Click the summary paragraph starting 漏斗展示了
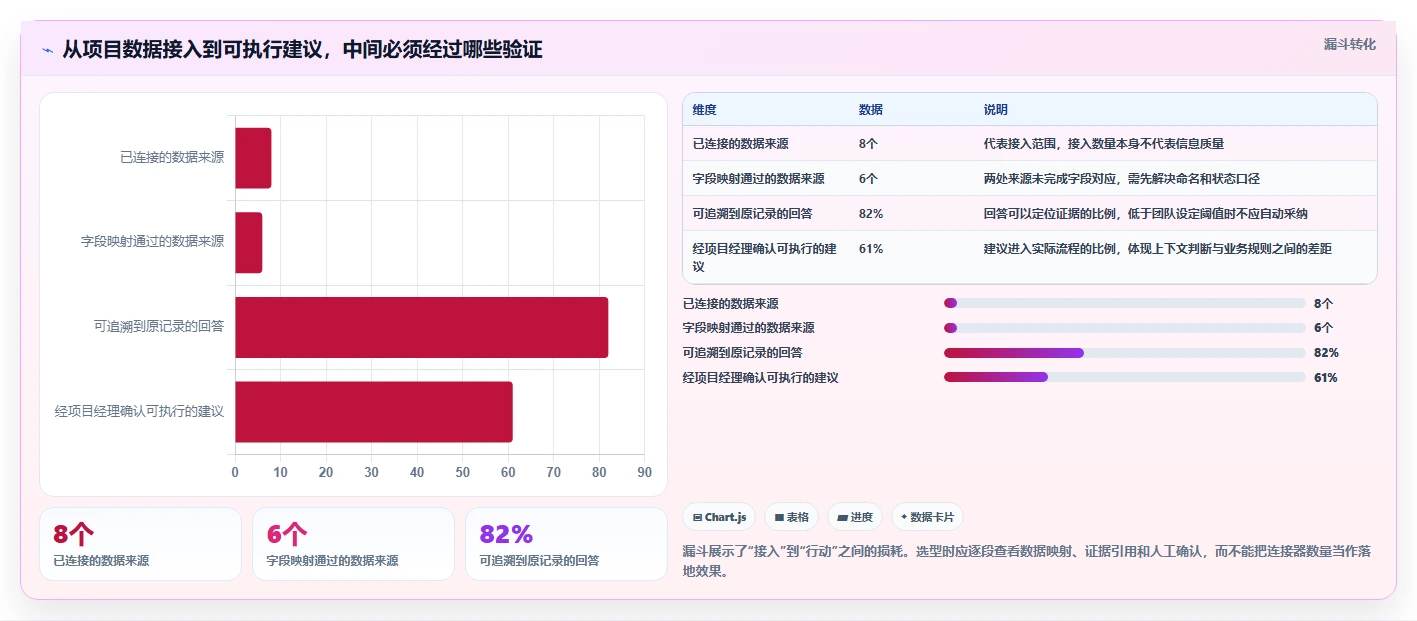The image size is (1417, 621). pos(1029,561)
